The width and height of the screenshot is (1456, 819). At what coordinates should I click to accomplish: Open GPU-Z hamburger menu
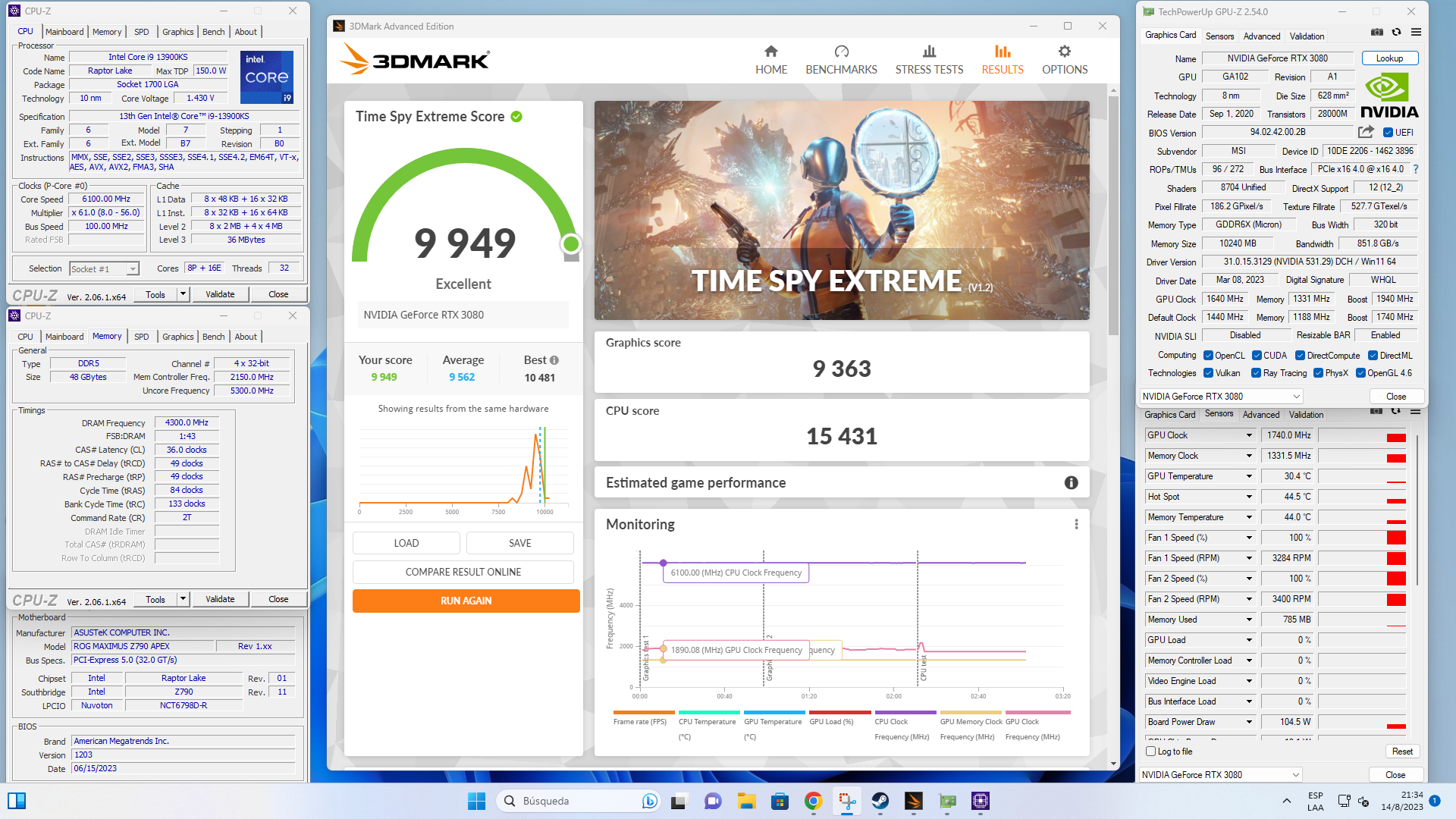click(1416, 33)
